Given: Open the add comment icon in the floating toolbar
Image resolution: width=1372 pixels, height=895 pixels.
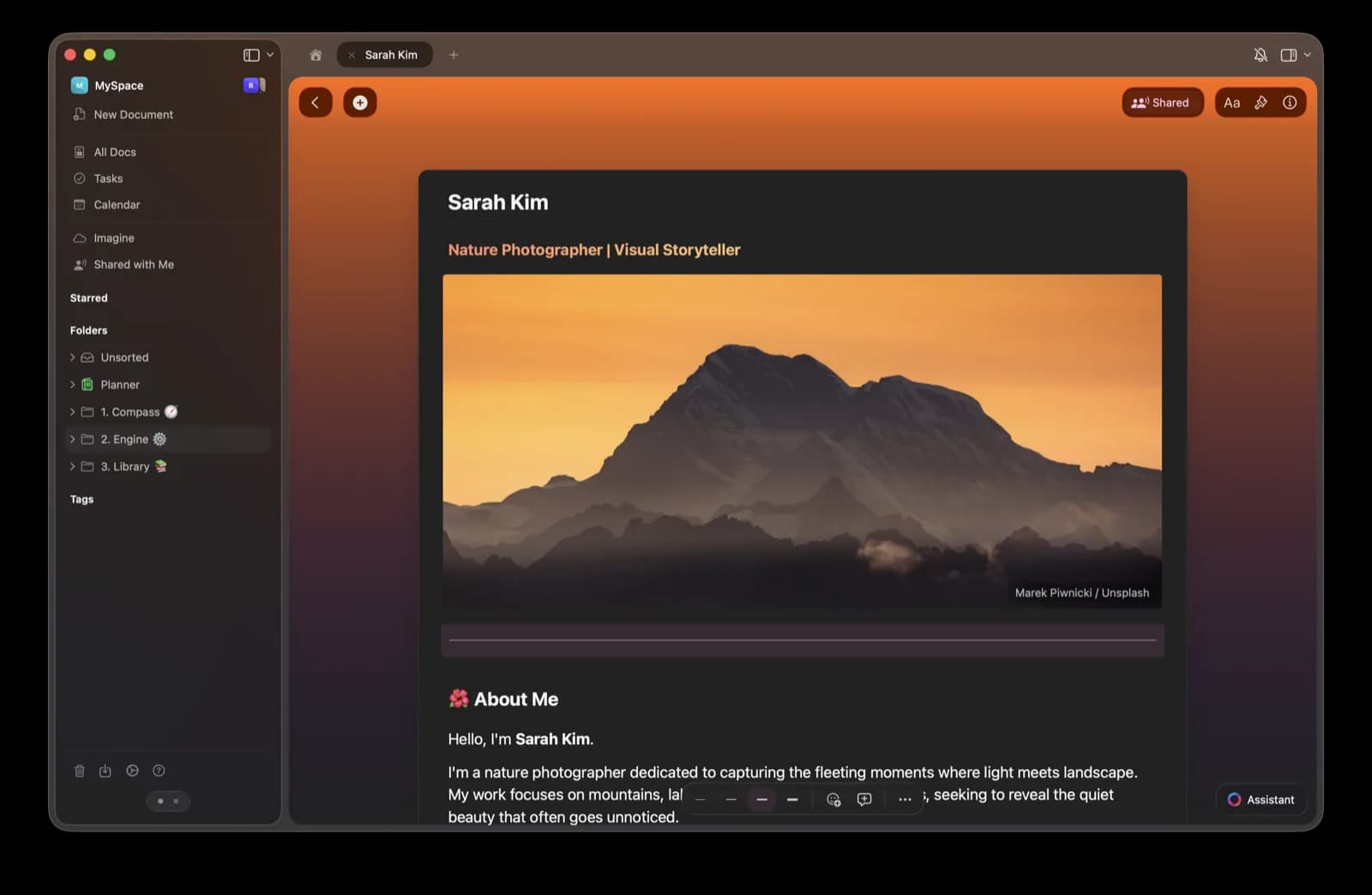Looking at the screenshot, I should coord(864,799).
